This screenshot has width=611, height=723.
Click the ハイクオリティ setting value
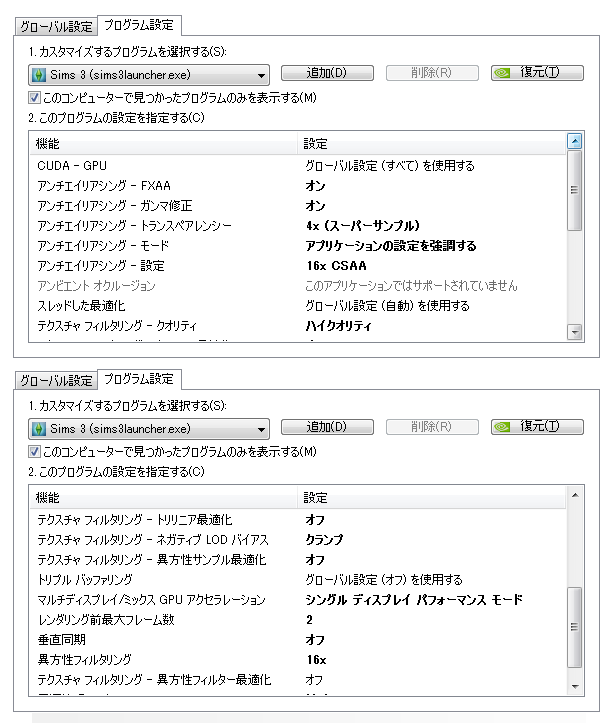pyautogui.click(x=338, y=326)
